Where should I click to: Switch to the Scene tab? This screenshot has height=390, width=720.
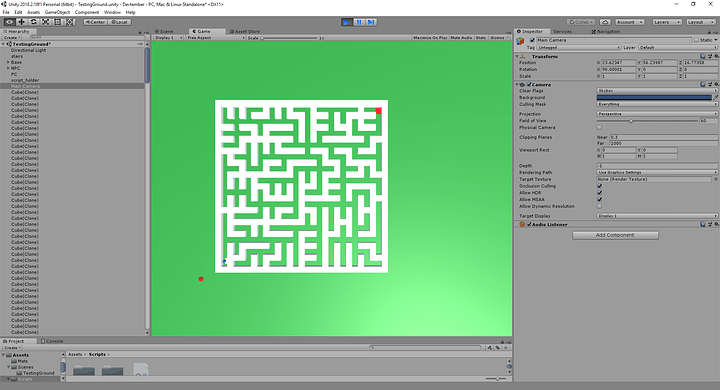(164, 32)
